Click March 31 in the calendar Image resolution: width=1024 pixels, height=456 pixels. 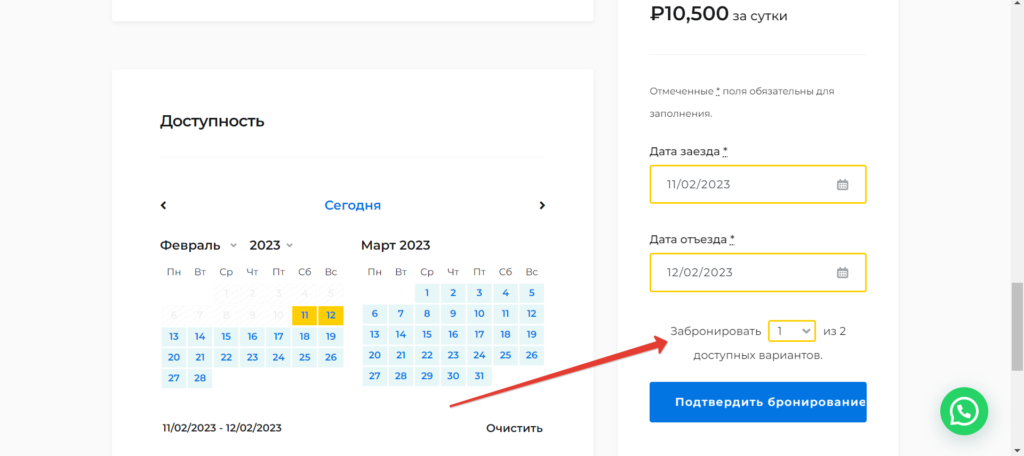pyautogui.click(x=479, y=376)
